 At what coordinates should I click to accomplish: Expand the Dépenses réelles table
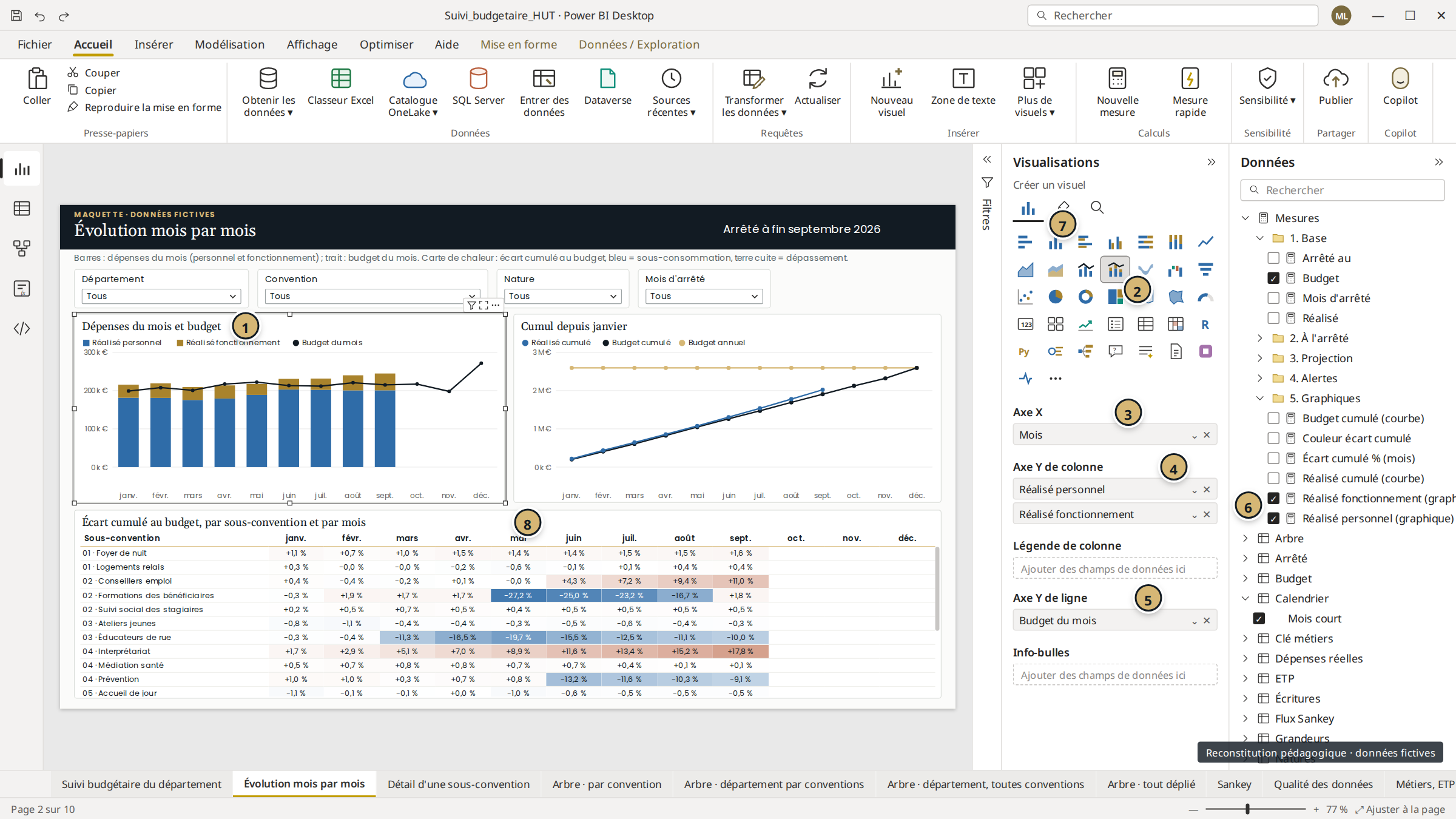[1245, 659]
